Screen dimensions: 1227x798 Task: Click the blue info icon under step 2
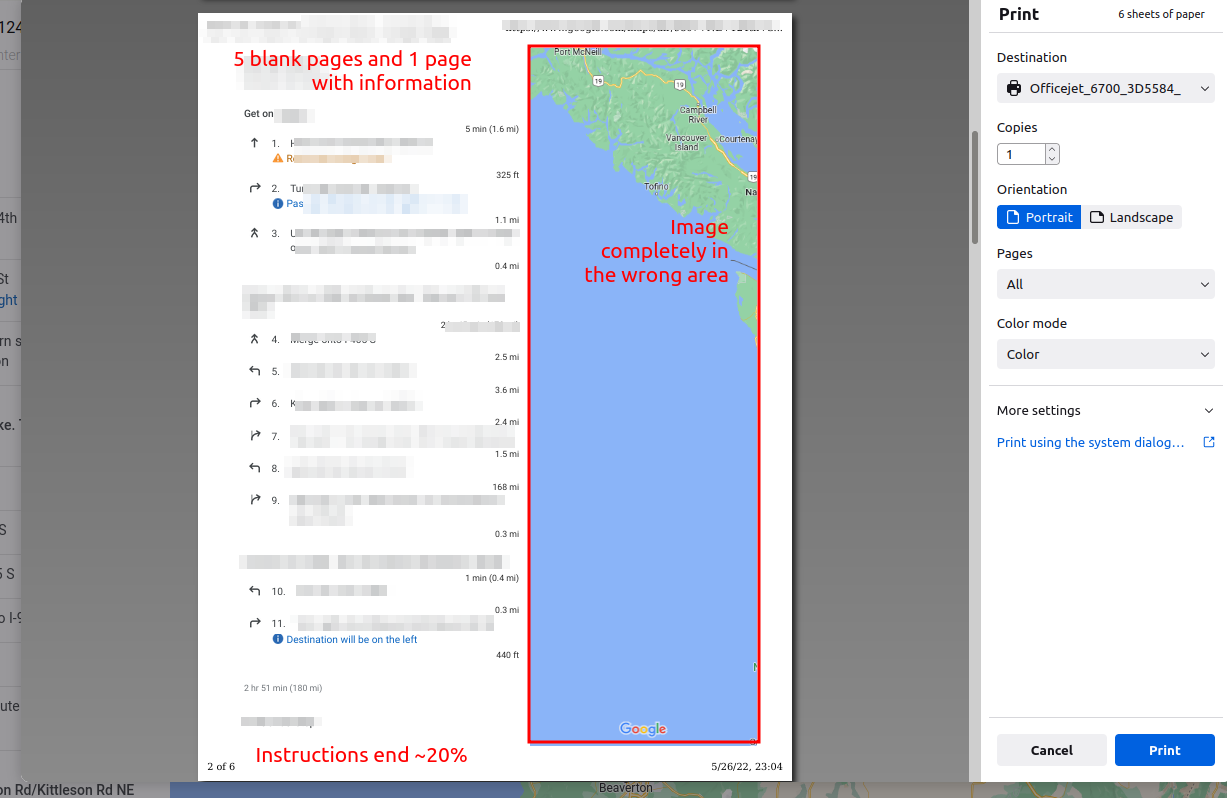277,203
